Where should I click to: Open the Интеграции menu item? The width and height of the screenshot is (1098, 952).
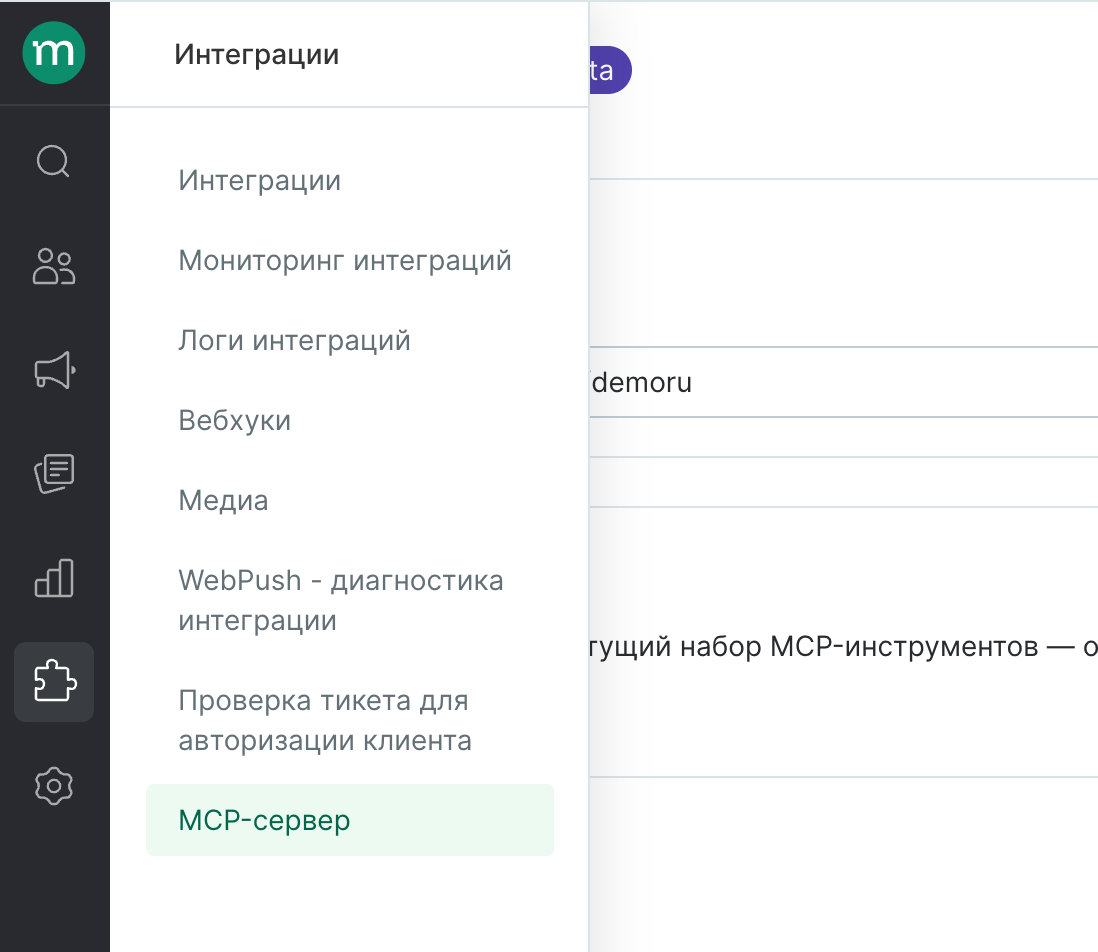(260, 181)
